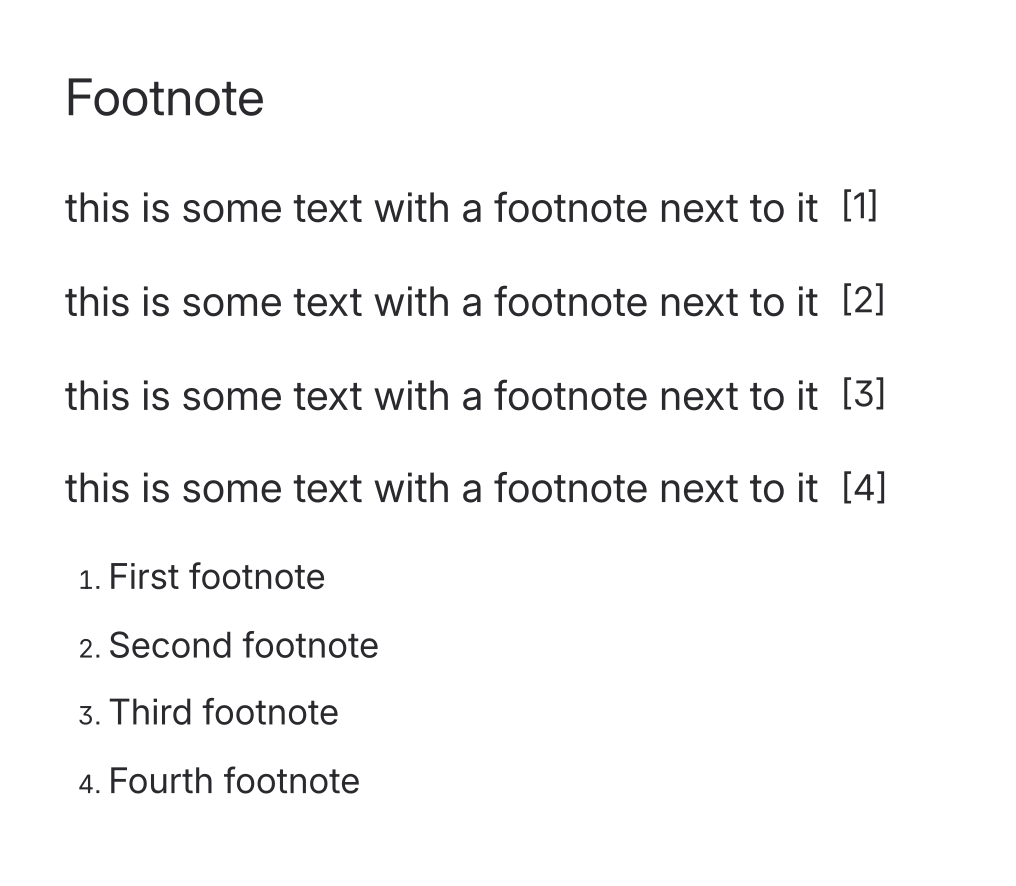Click list number 3 before Third footnote

click(x=88, y=715)
